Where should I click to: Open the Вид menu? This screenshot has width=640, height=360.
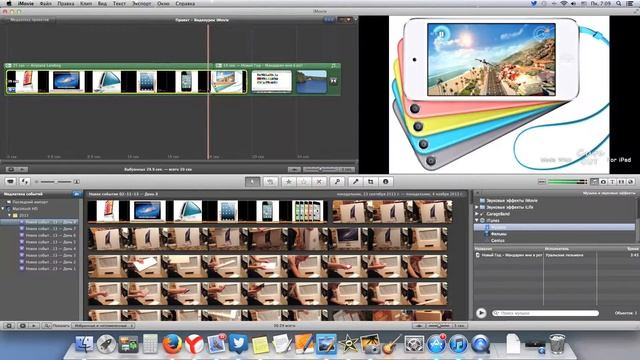click(102, 4)
